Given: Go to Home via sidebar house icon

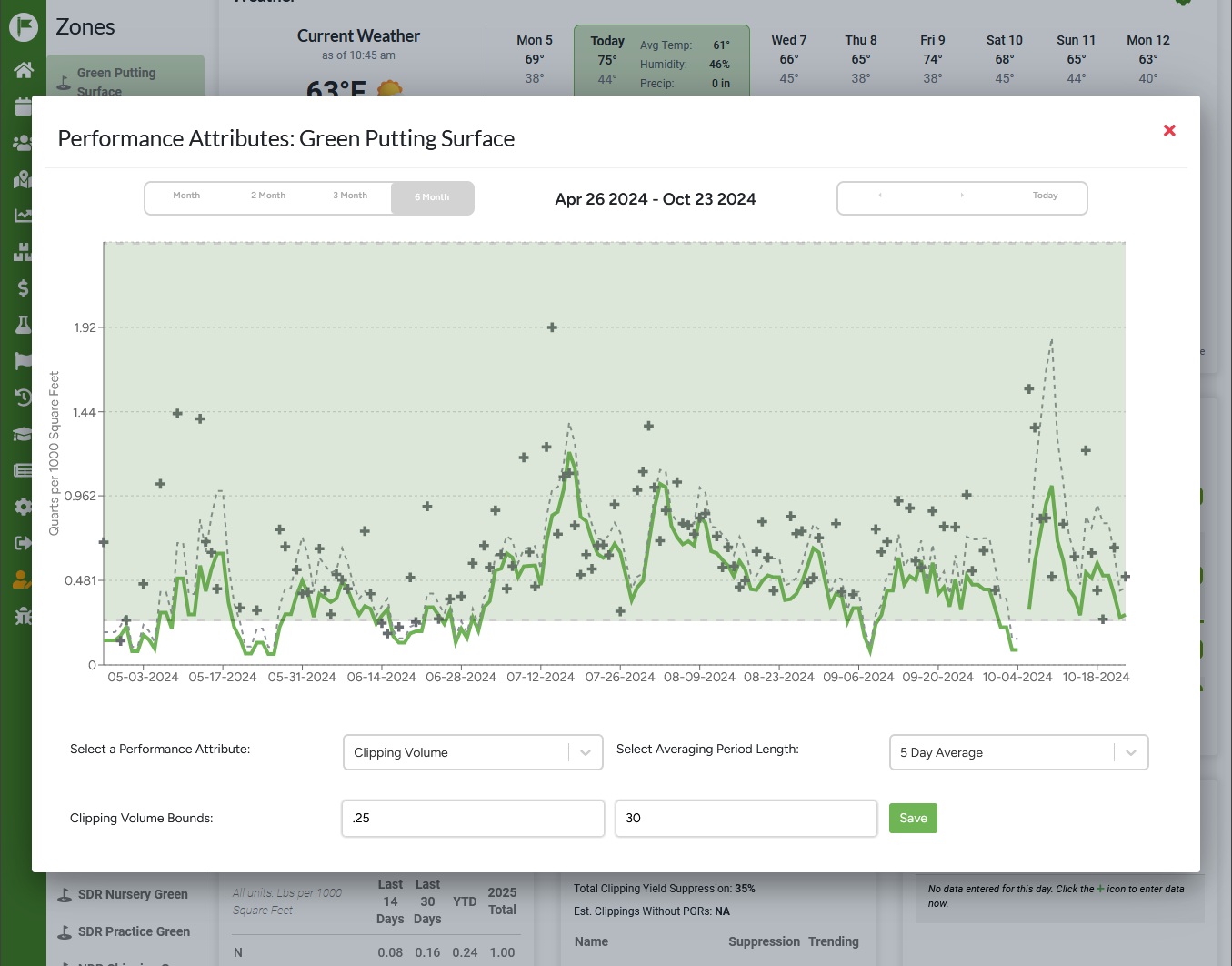Looking at the screenshot, I should click(24, 70).
